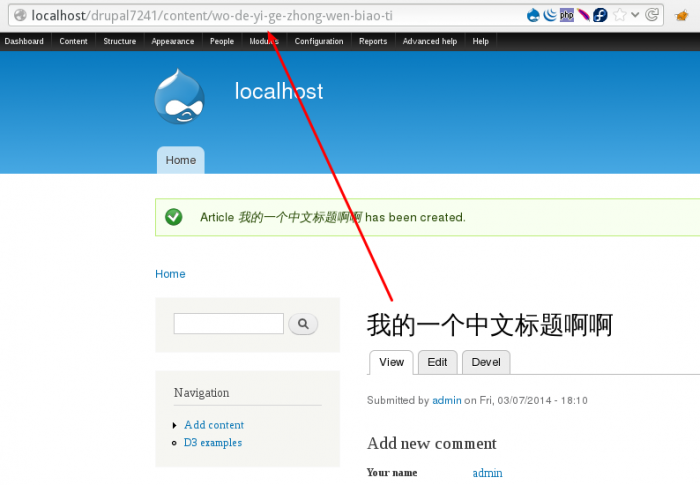This screenshot has width=700, height=485.
Task: Open Help in the admin menu
Action: point(480,42)
